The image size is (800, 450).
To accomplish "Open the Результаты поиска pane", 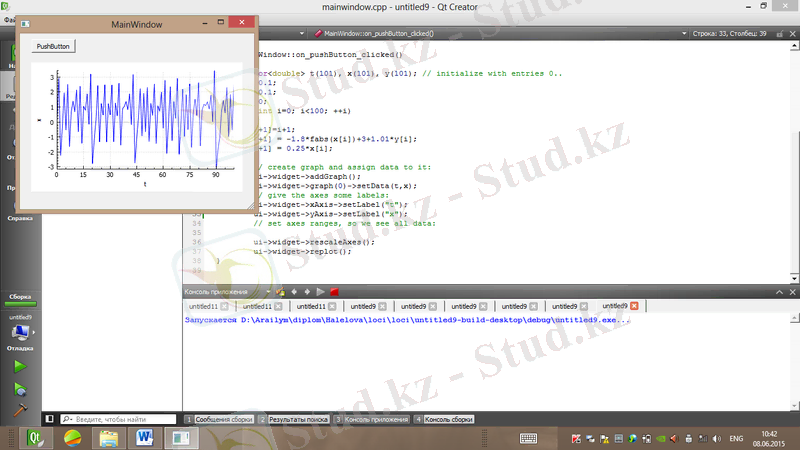I will tap(294, 419).
